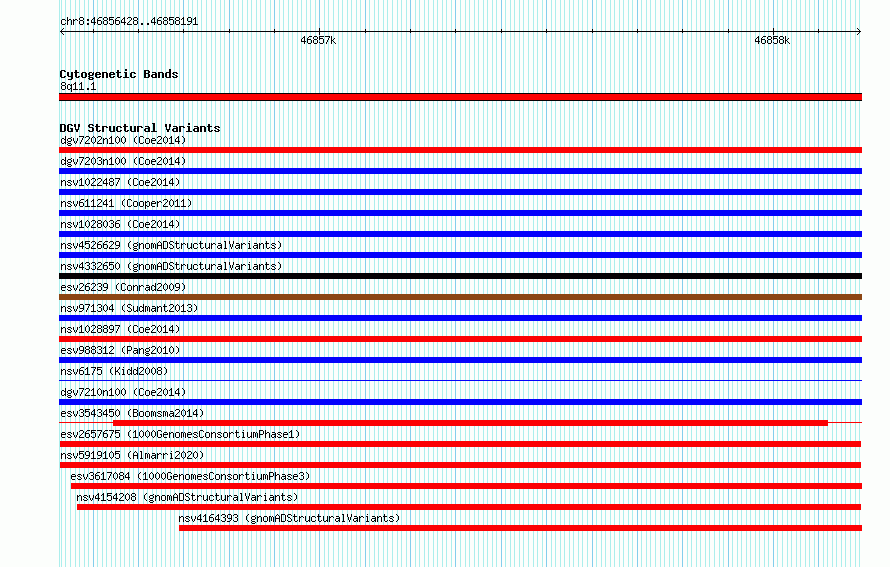The width and height of the screenshot is (890, 567).
Task: Open dgv7203n100 (Coe2014) variant label
Action: tap(123, 161)
